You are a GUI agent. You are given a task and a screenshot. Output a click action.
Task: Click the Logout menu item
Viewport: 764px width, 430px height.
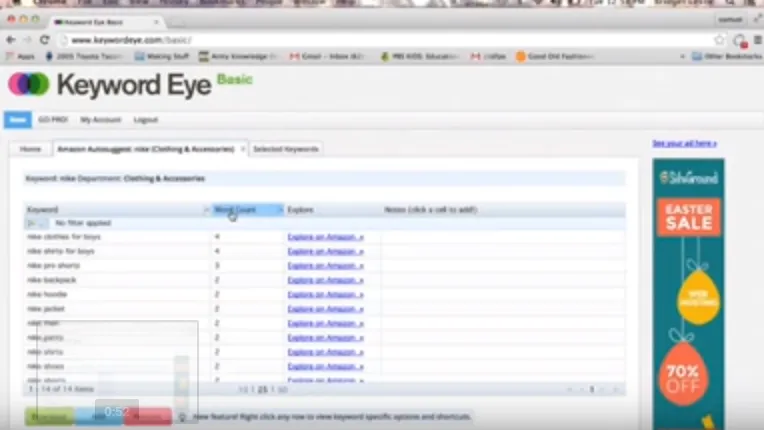coord(146,120)
